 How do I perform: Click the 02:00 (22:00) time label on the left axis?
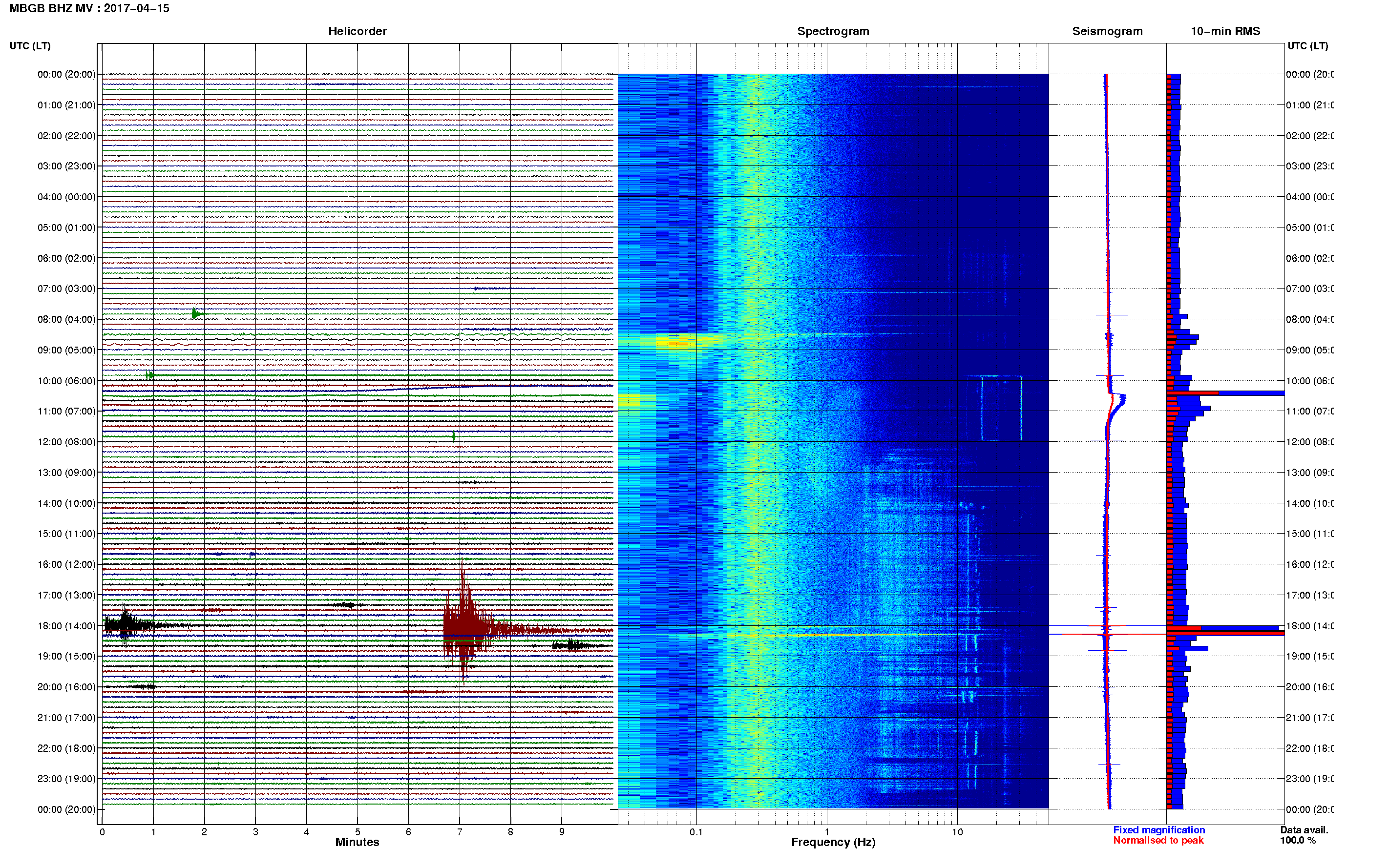(66, 136)
